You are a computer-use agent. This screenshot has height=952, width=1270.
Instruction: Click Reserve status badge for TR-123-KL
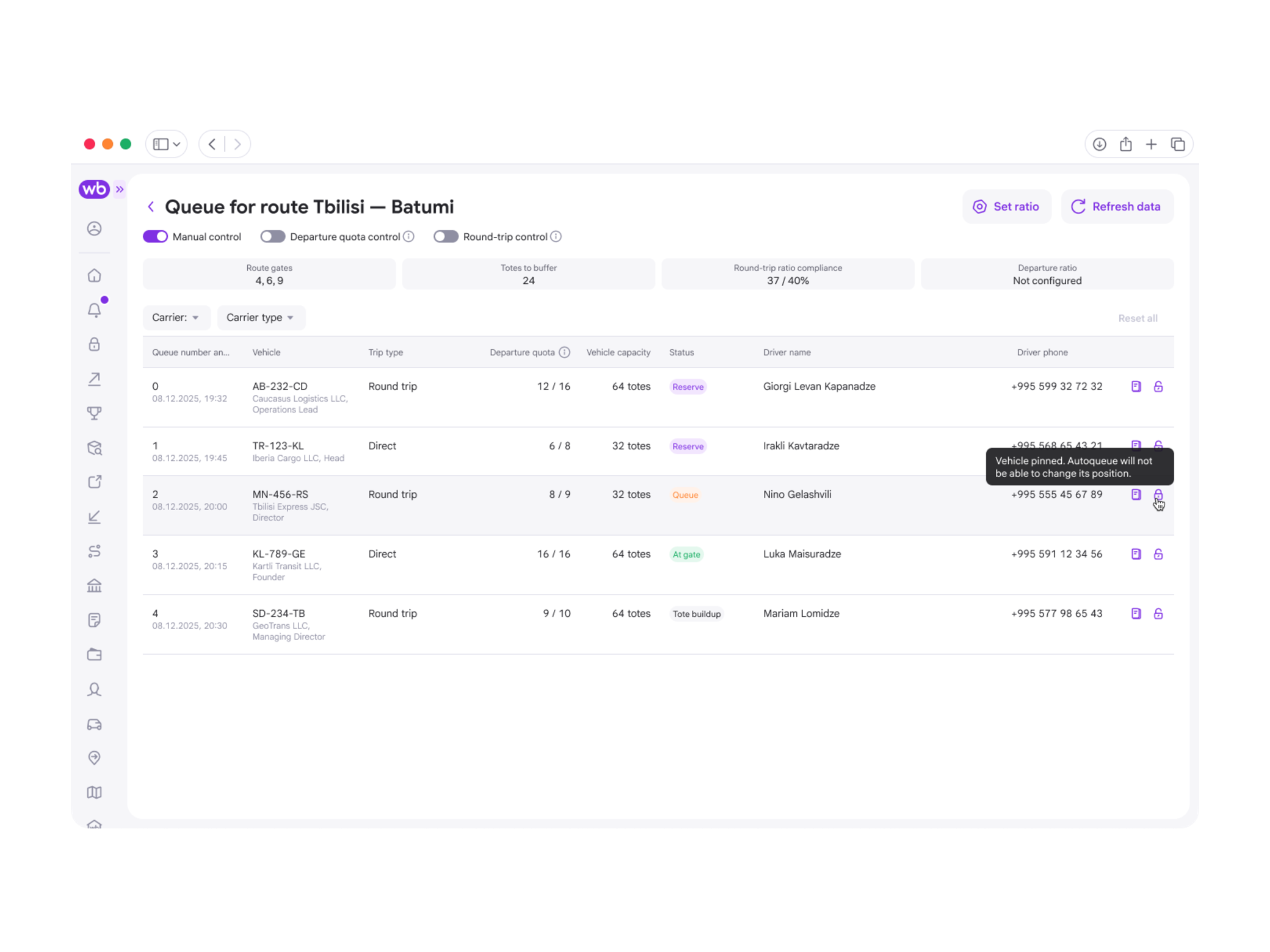[688, 447]
